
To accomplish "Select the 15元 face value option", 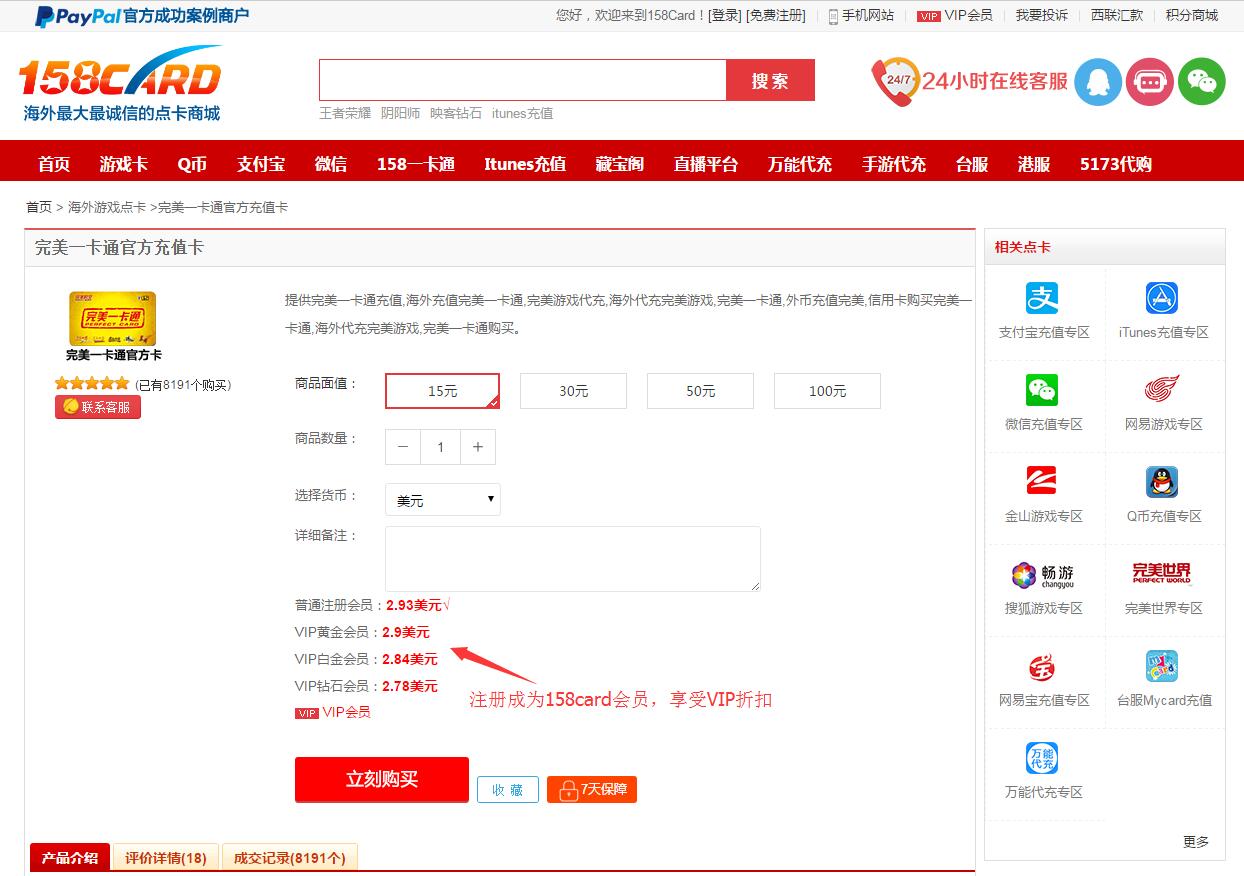I will [x=442, y=391].
